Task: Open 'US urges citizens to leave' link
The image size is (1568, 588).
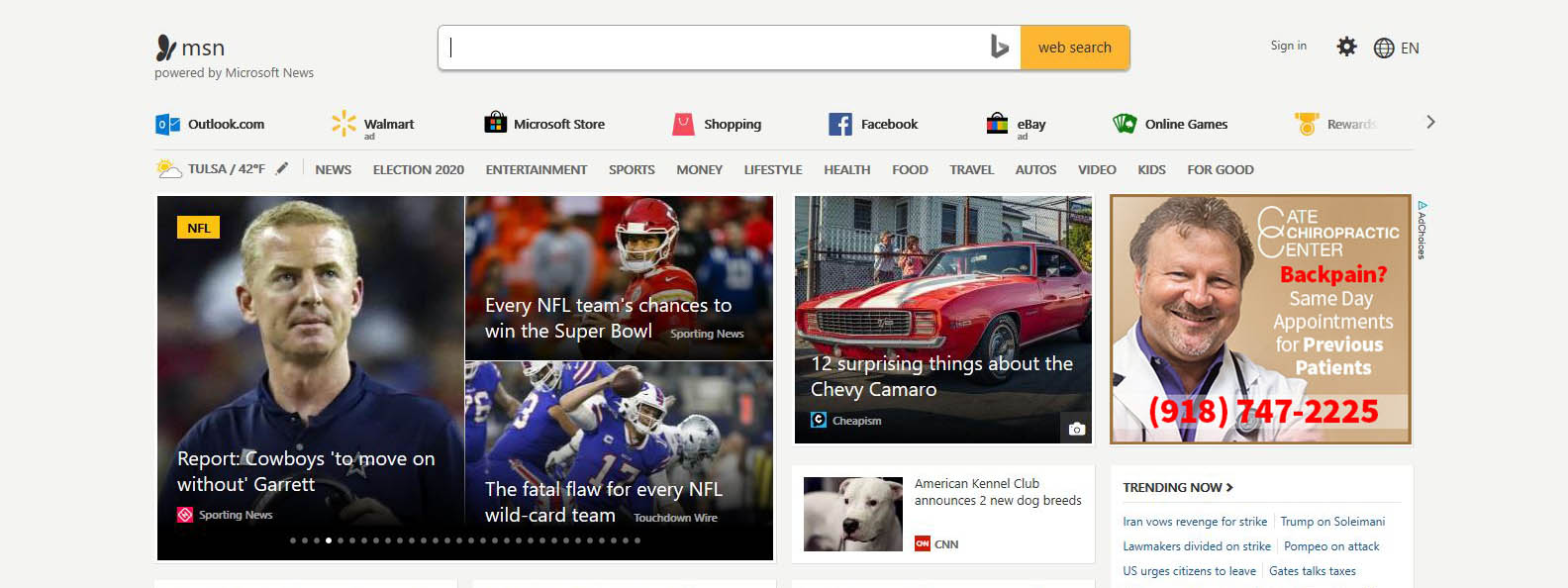Action: (1189, 571)
